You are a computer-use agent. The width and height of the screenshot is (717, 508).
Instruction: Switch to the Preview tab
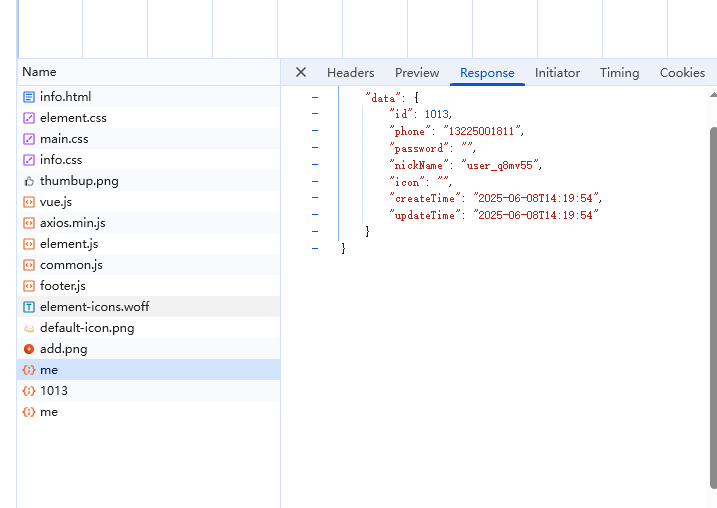417,73
